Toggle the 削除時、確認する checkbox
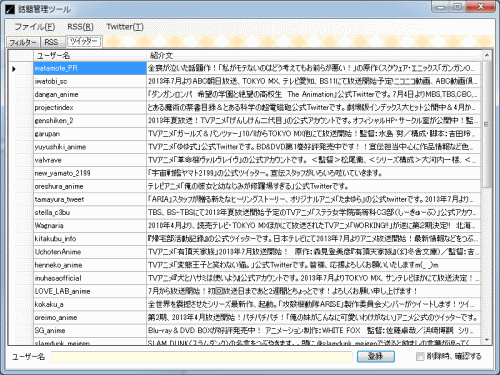Viewport: 500px width, 375px height. point(420,356)
